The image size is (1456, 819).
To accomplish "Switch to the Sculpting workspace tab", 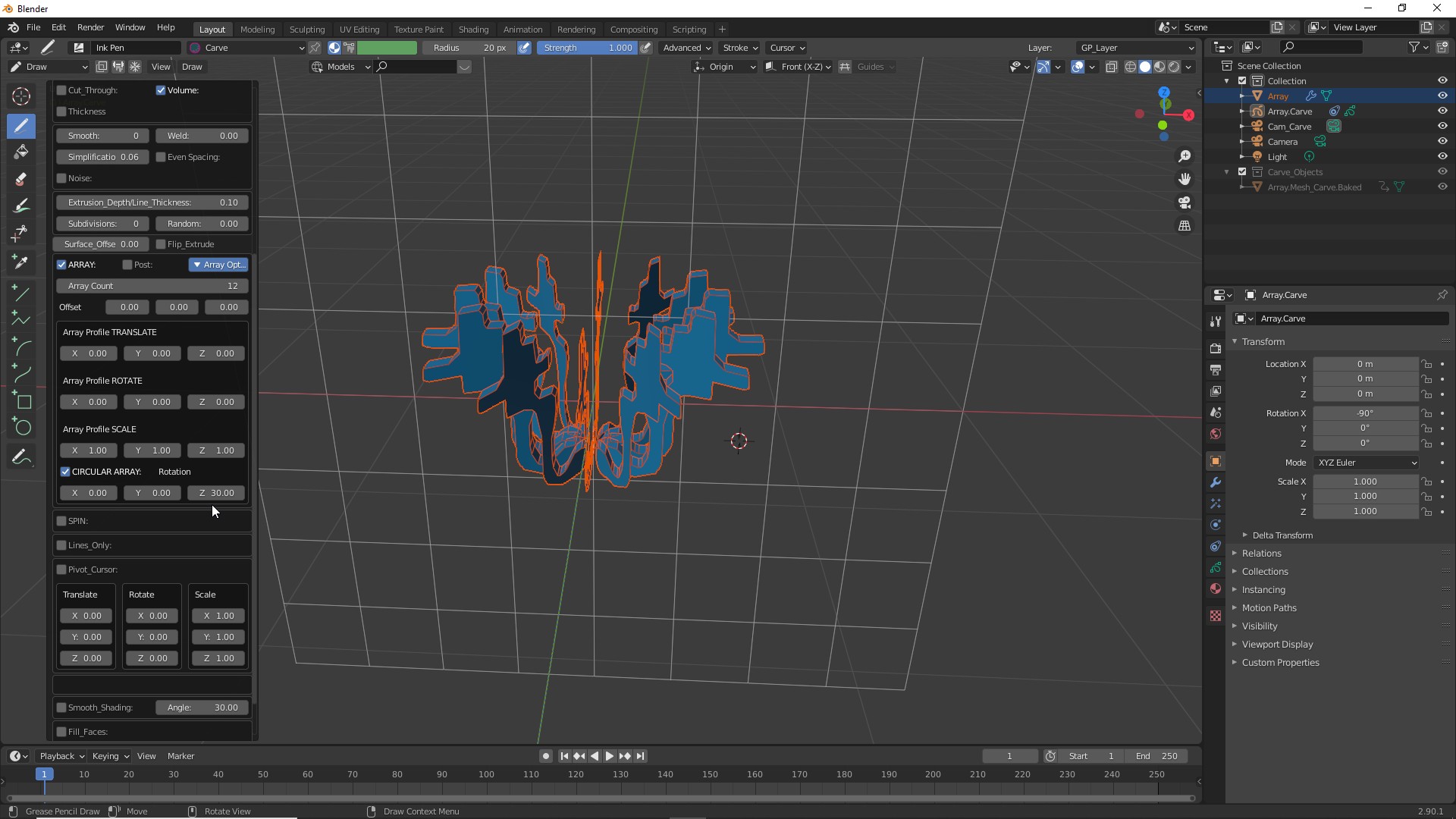I will (306, 29).
